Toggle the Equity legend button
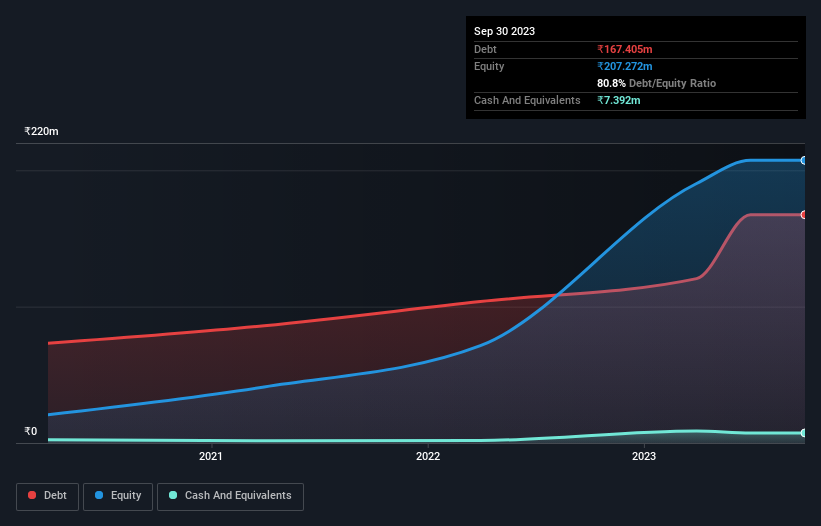821x526 pixels. click(118, 496)
